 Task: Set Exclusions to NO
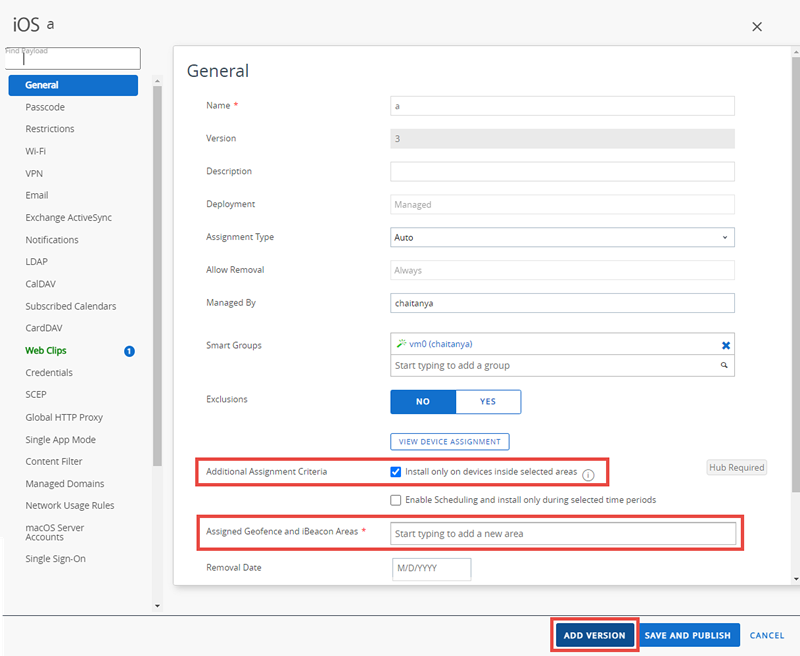423,401
